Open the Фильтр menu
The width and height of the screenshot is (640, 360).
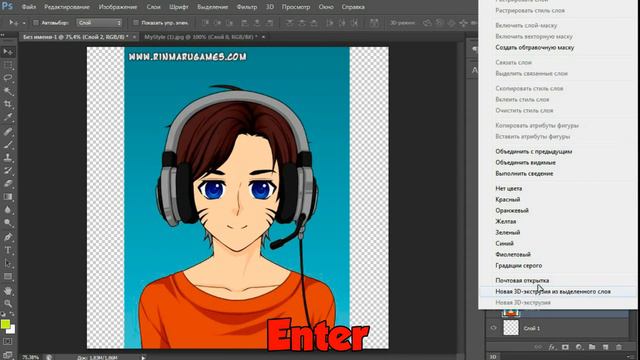pos(247,7)
